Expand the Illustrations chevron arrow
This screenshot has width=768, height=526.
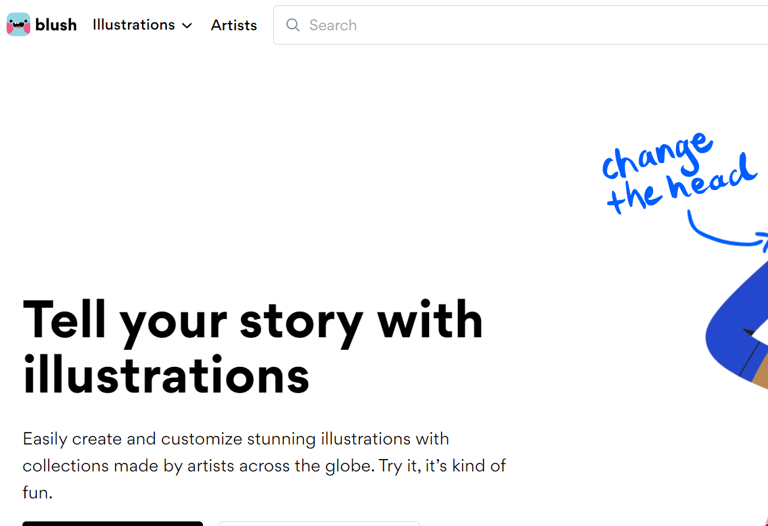tap(187, 25)
